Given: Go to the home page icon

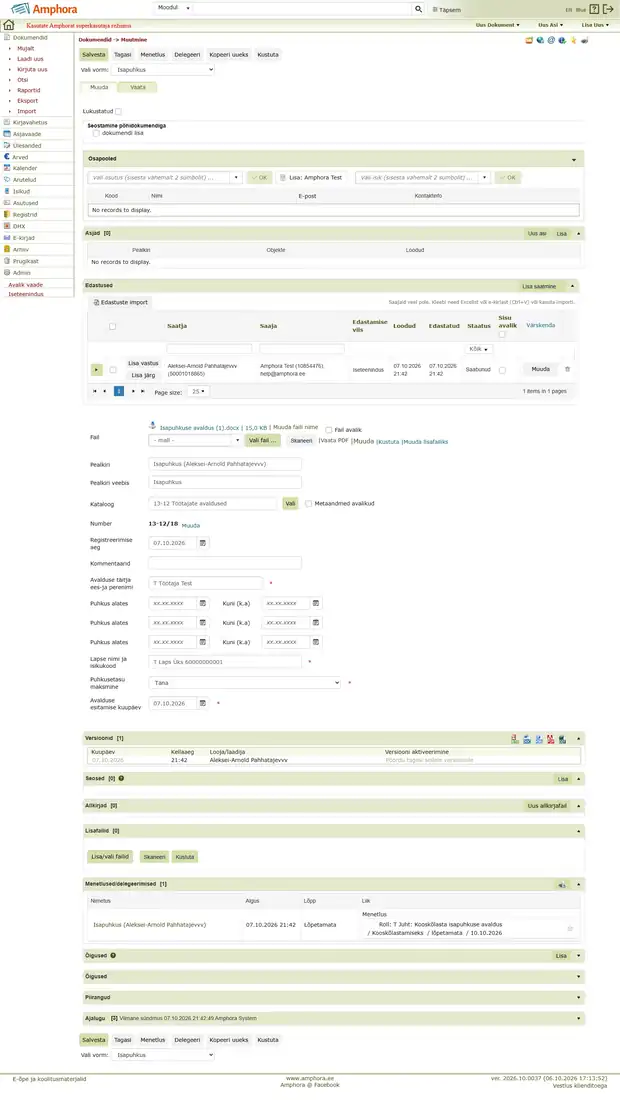Looking at the screenshot, I should pos(8,25).
